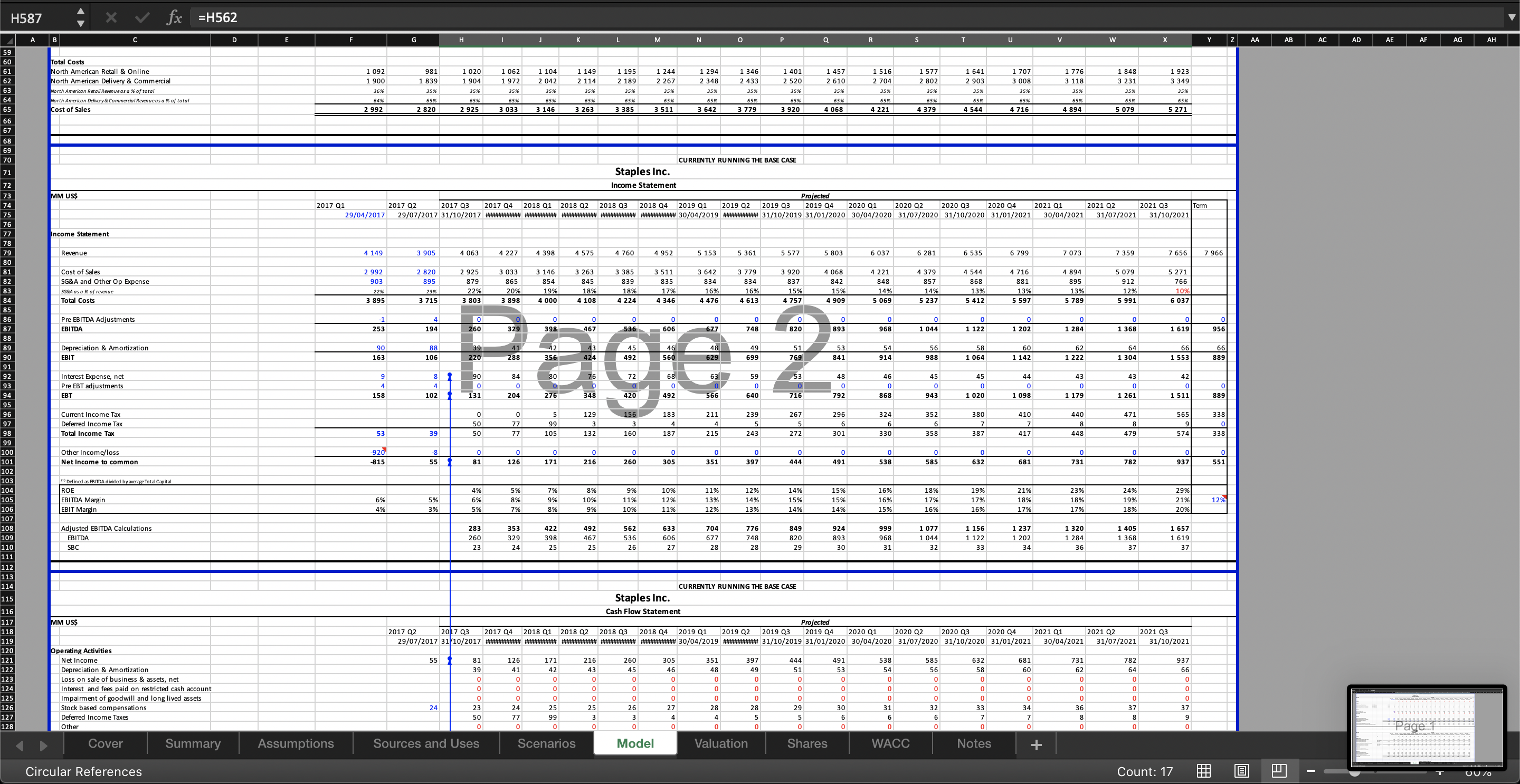Click the SG&A and Other Op Expense label
The height and width of the screenshot is (784, 1520).
point(105,281)
